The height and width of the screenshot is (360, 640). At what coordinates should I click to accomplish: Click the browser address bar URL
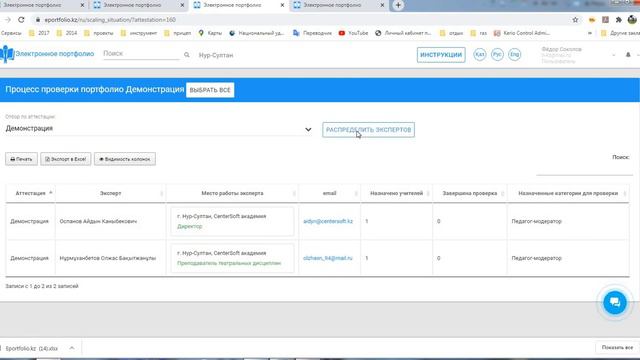pos(110,20)
